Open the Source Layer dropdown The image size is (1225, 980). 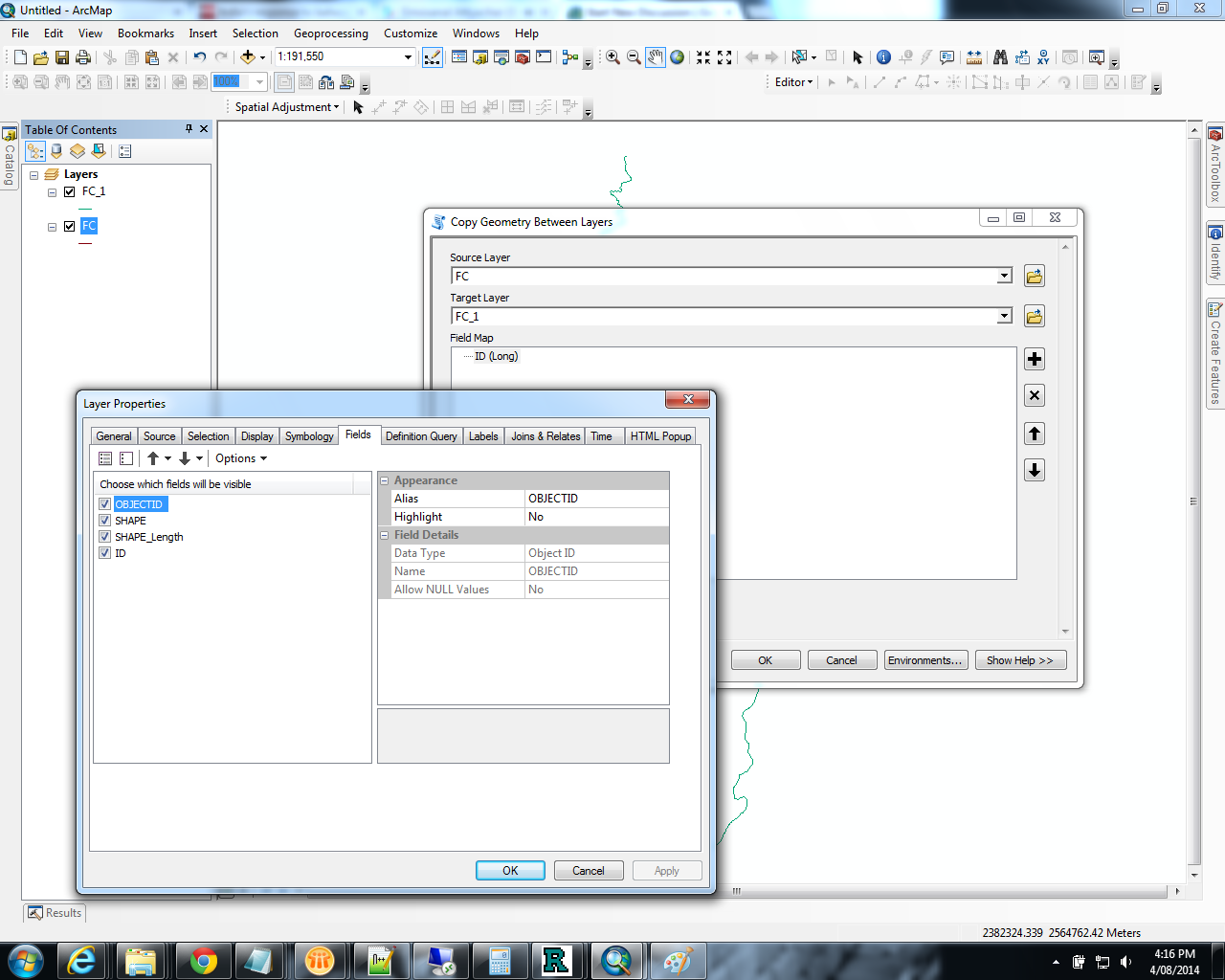(x=1004, y=277)
